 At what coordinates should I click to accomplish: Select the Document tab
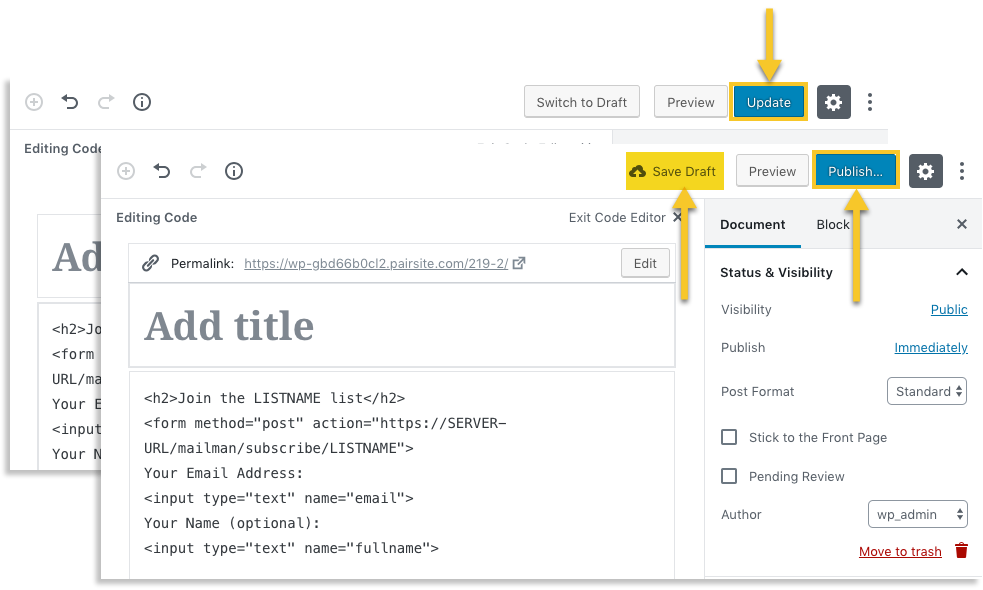752,224
